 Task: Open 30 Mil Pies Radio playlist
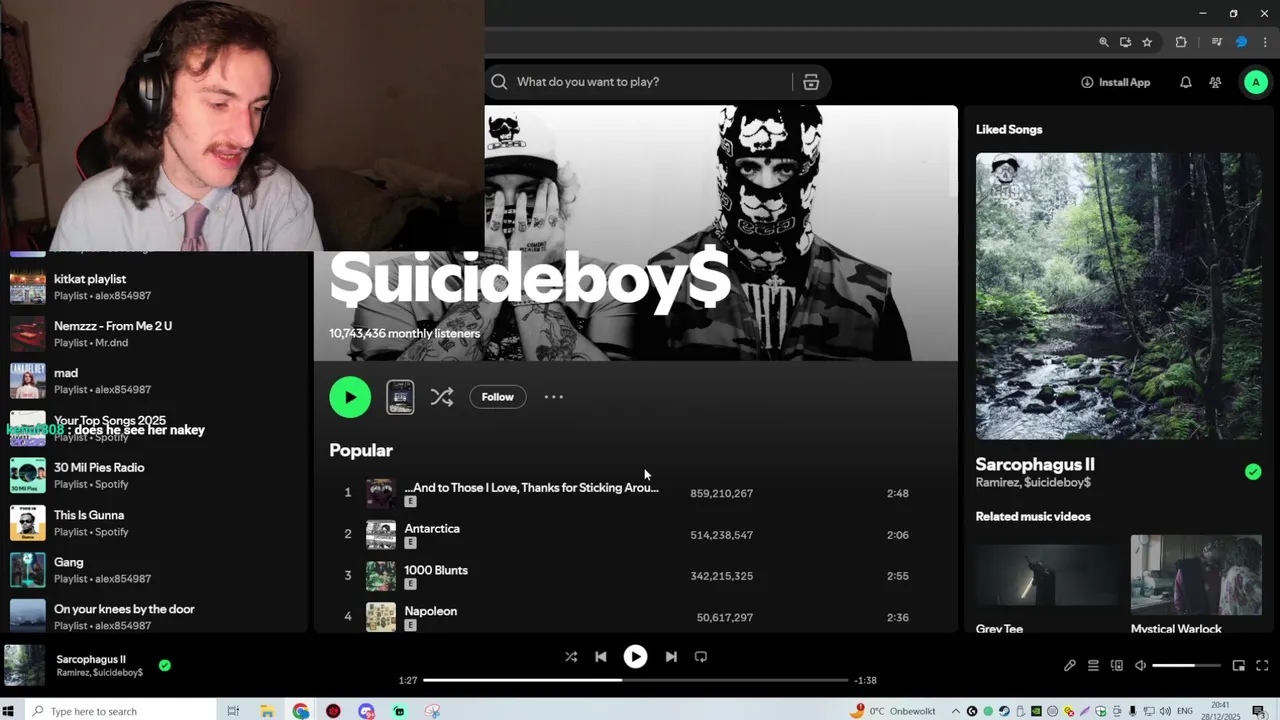(x=160, y=475)
